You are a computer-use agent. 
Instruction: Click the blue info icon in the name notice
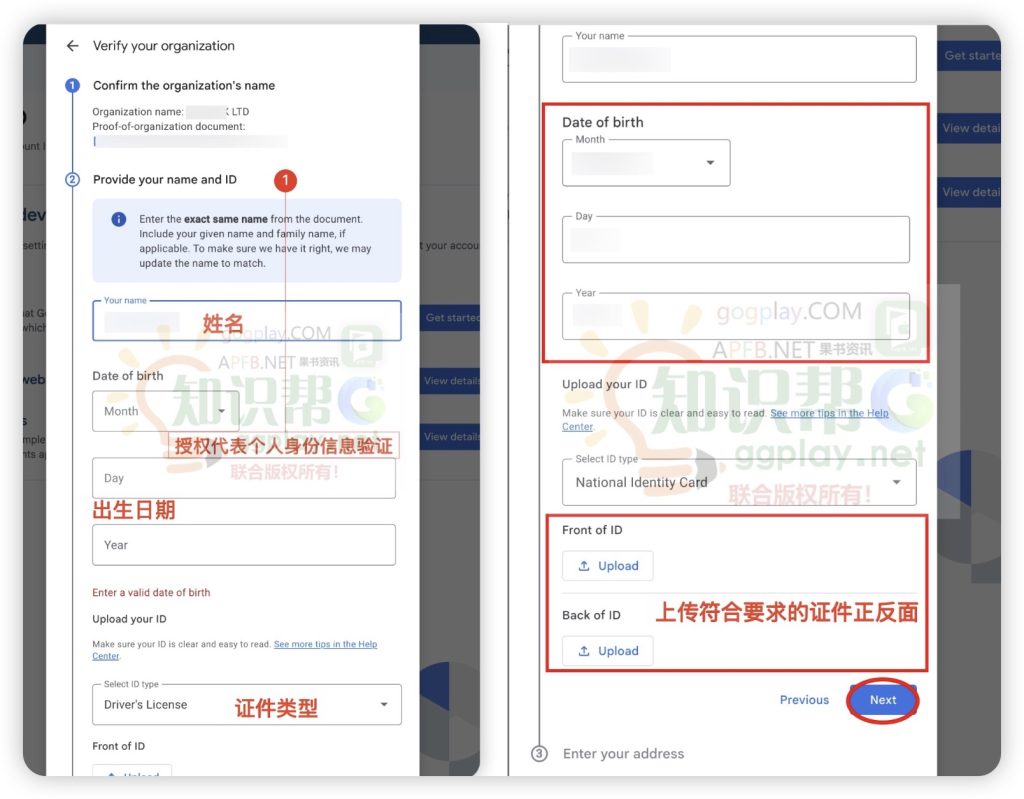click(118, 220)
